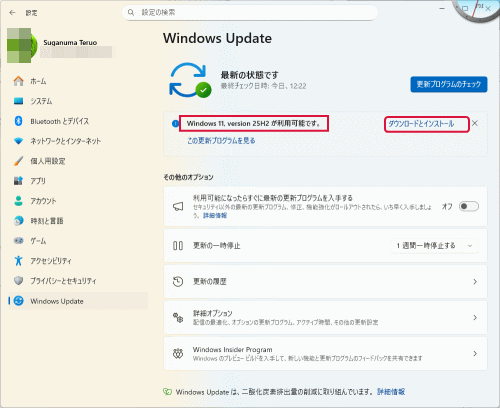Focus the 設定の検索 search field

(250, 13)
